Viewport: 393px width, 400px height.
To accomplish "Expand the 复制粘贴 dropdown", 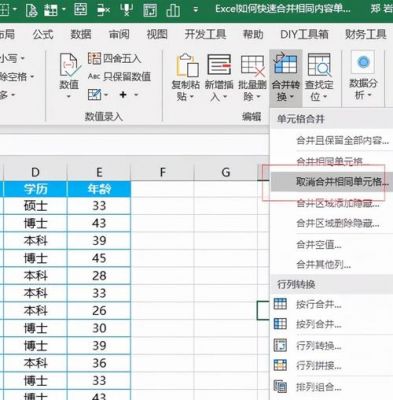I will point(192,97).
